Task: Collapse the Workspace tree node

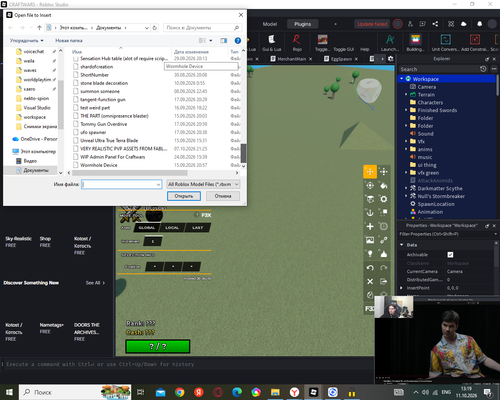Action: (x=402, y=79)
